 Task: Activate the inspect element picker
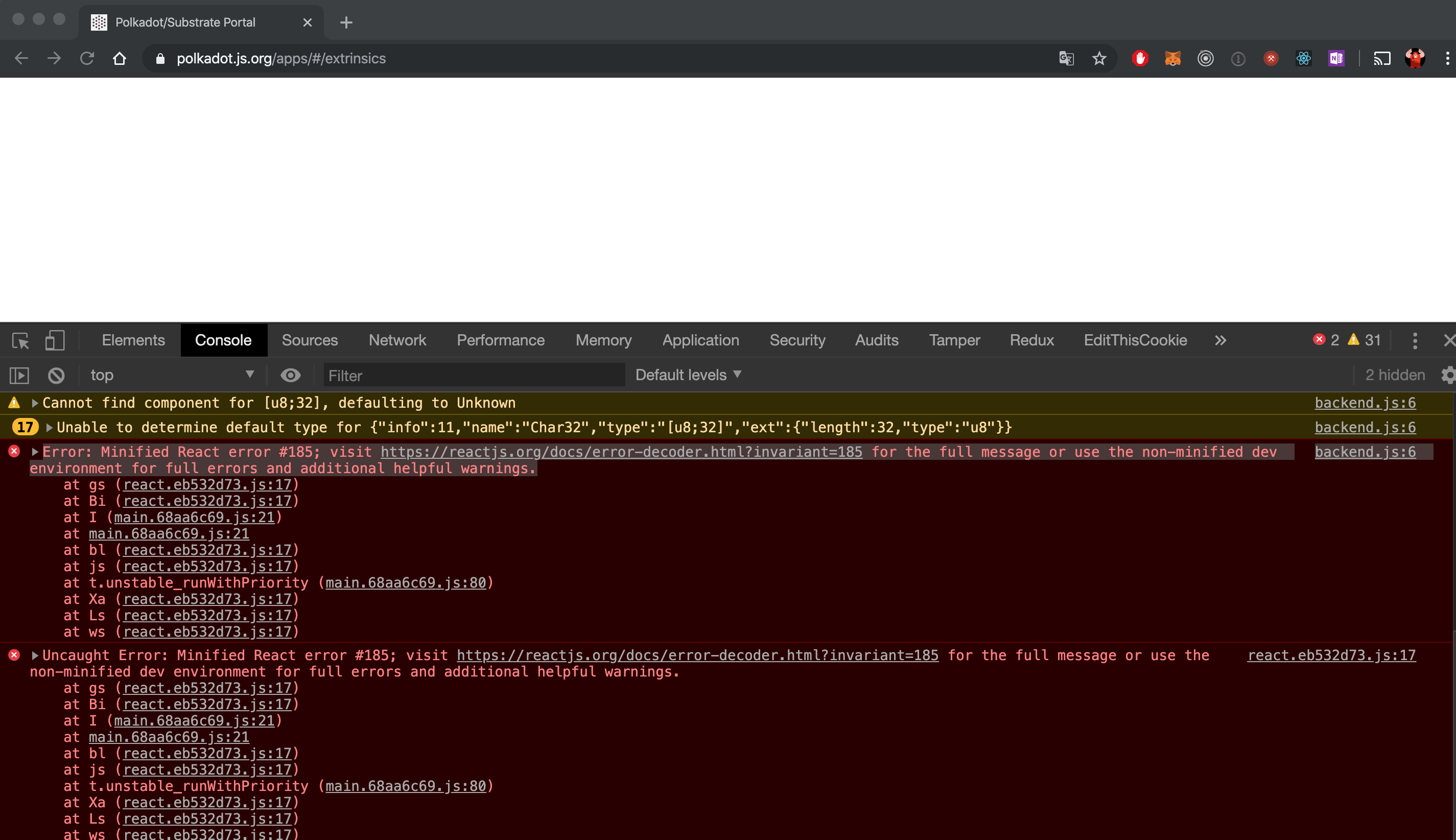tap(21, 340)
